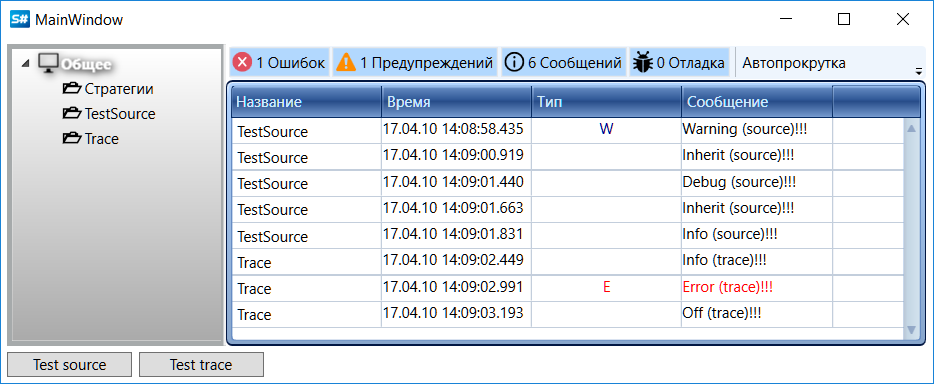Select the Off (trace)!!! message

(722, 313)
